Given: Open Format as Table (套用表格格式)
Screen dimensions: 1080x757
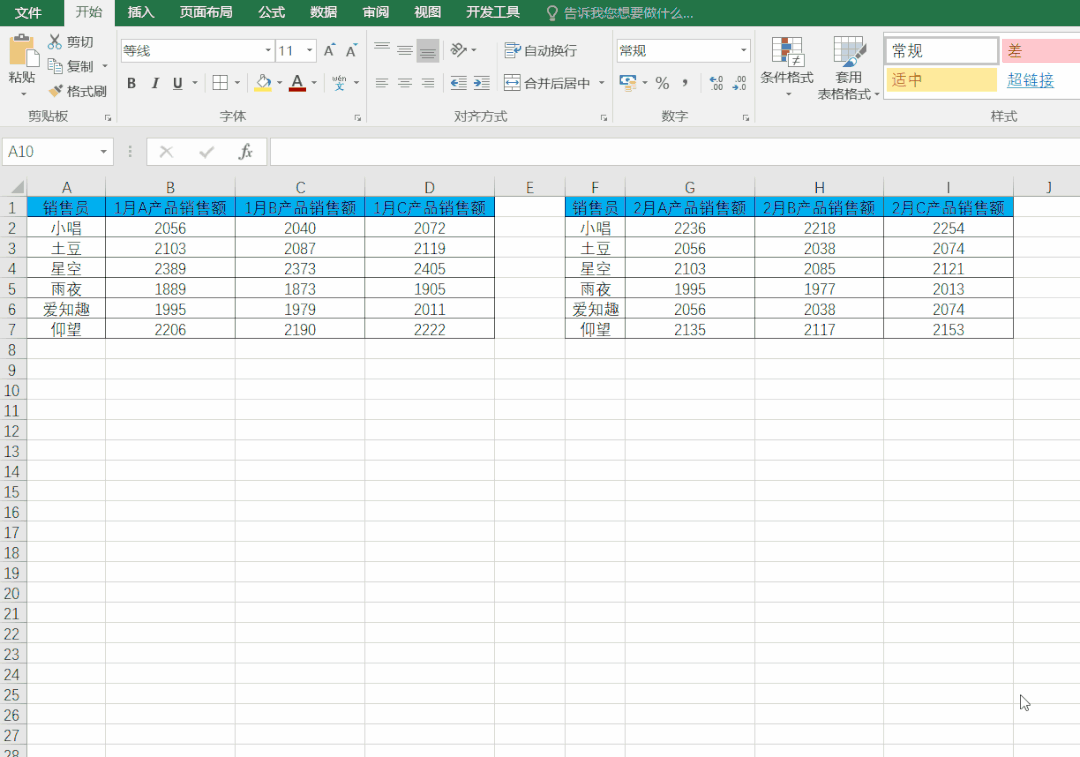Looking at the screenshot, I should point(848,68).
